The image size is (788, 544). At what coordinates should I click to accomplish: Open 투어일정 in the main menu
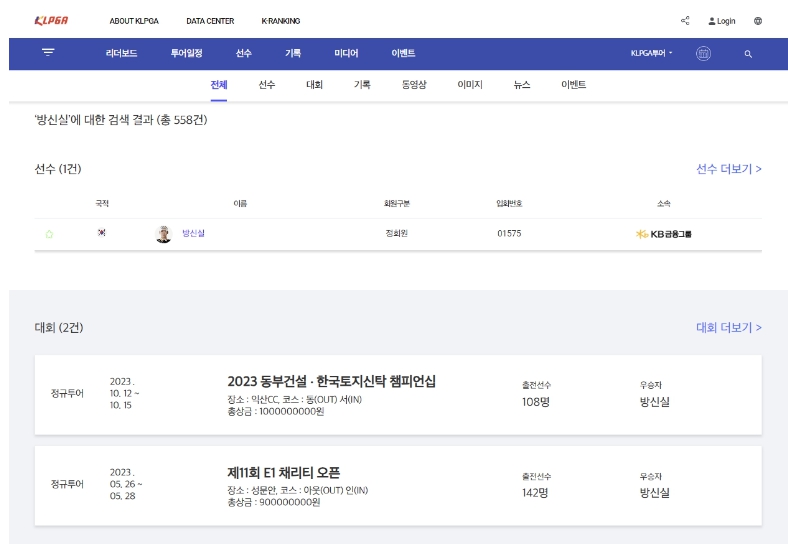tap(186, 53)
